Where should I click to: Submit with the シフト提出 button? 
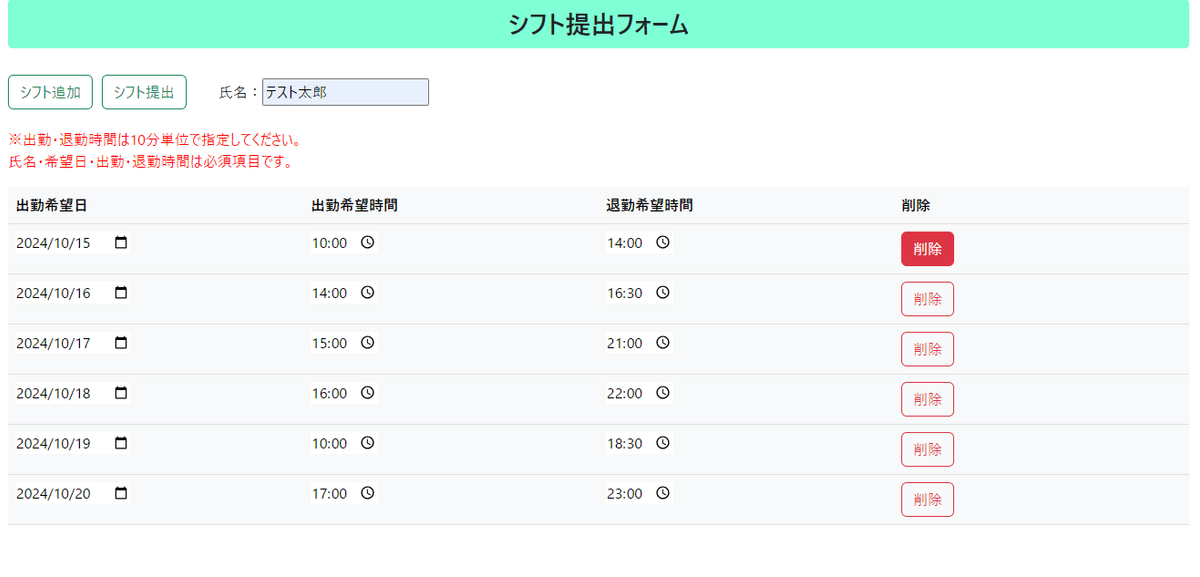pyautogui.click(x=144, y=92)
